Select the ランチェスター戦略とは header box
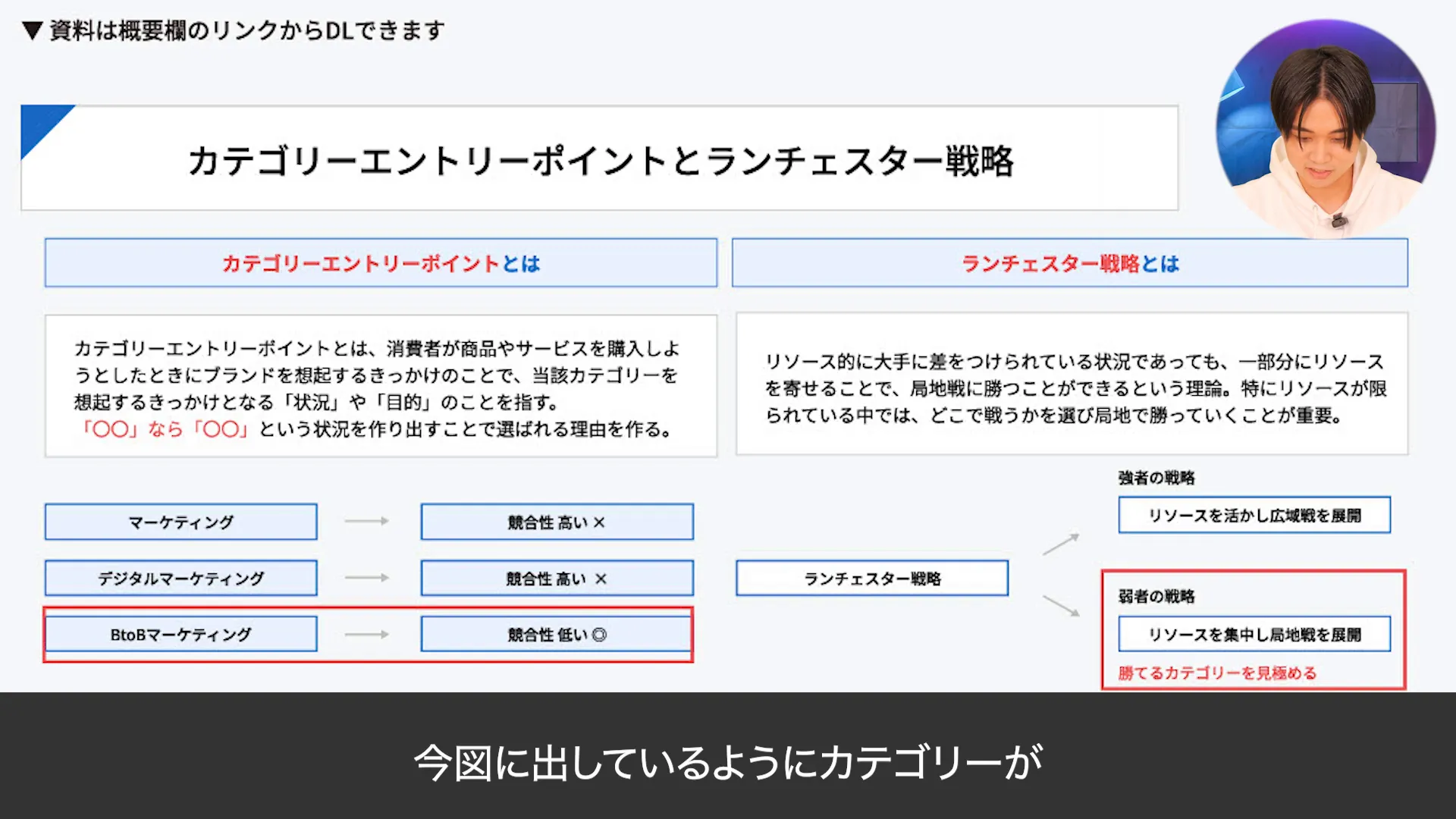Viewport: 1456px width, 819px height. (x=1070, y=263)
